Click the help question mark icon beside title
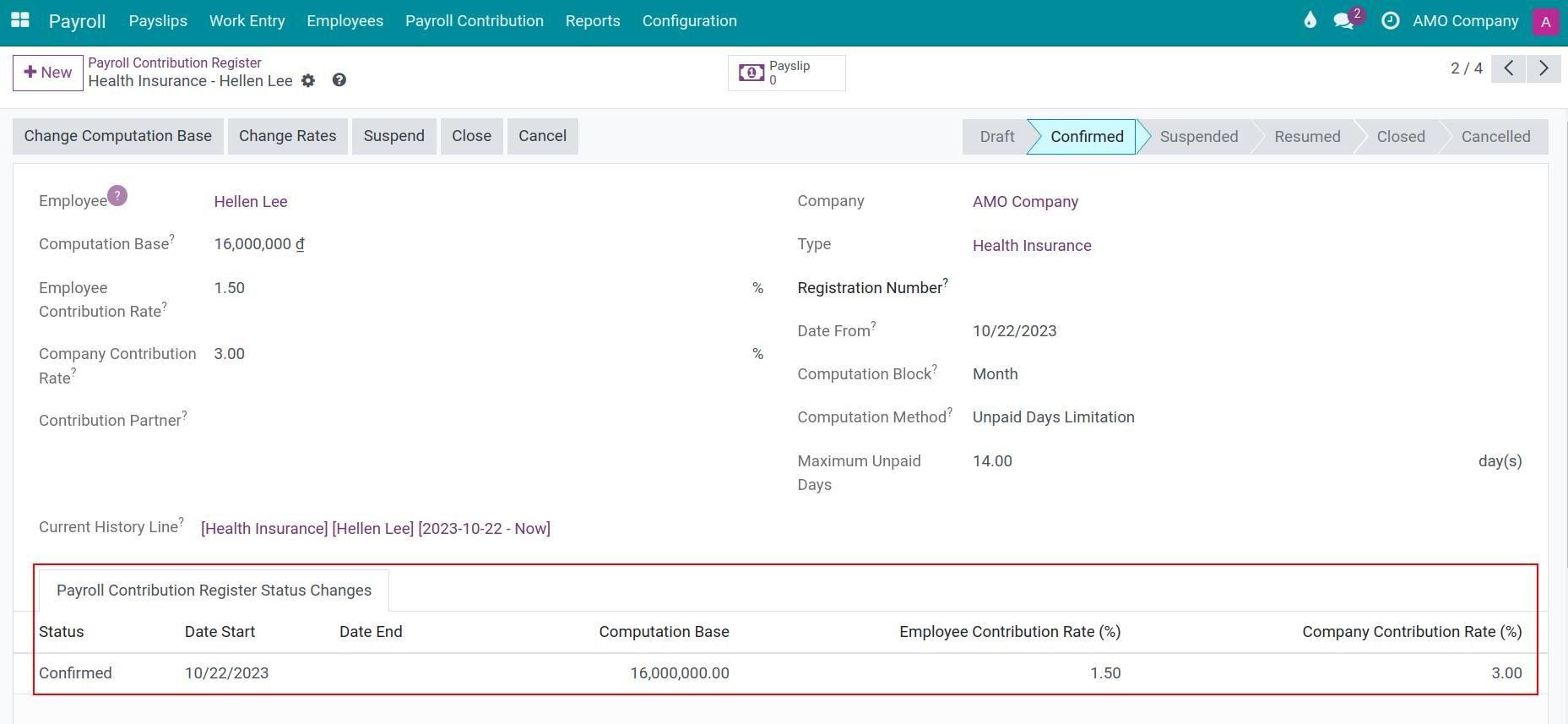 point(339,80)
